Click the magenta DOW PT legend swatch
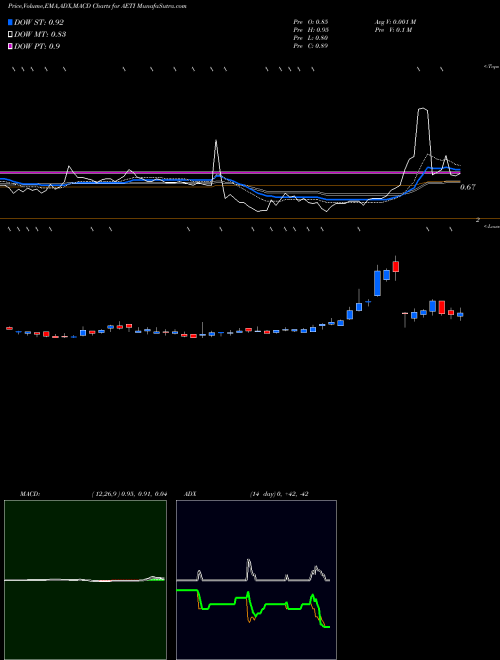The image size is (500, 660). [10, 46]
